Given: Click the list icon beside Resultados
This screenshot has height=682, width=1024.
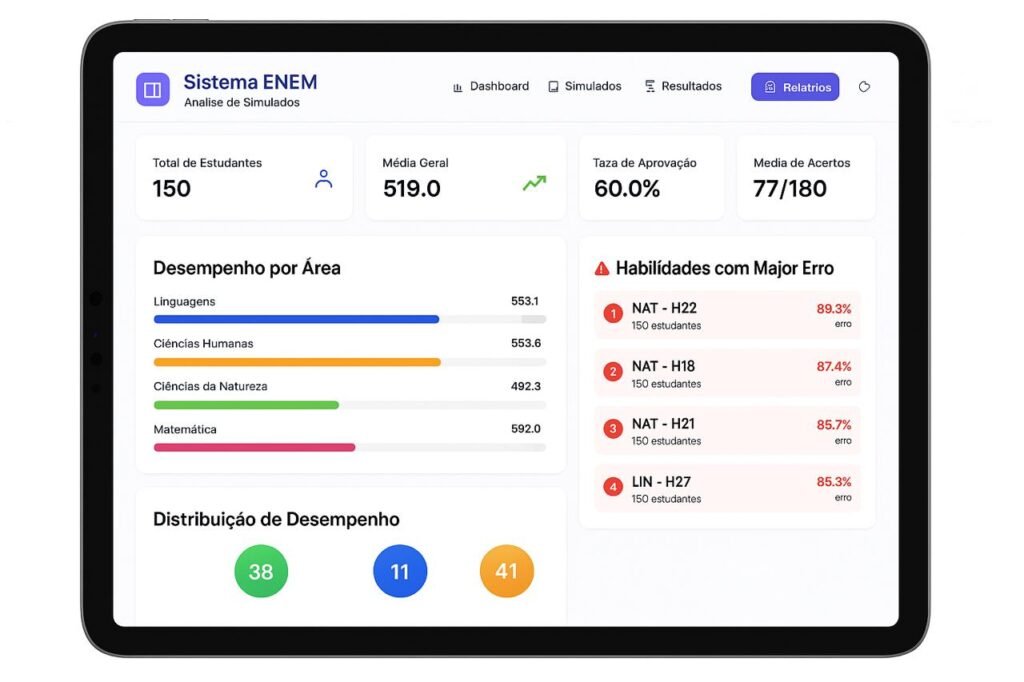Looking at the screenshot, I should point(650,87).
